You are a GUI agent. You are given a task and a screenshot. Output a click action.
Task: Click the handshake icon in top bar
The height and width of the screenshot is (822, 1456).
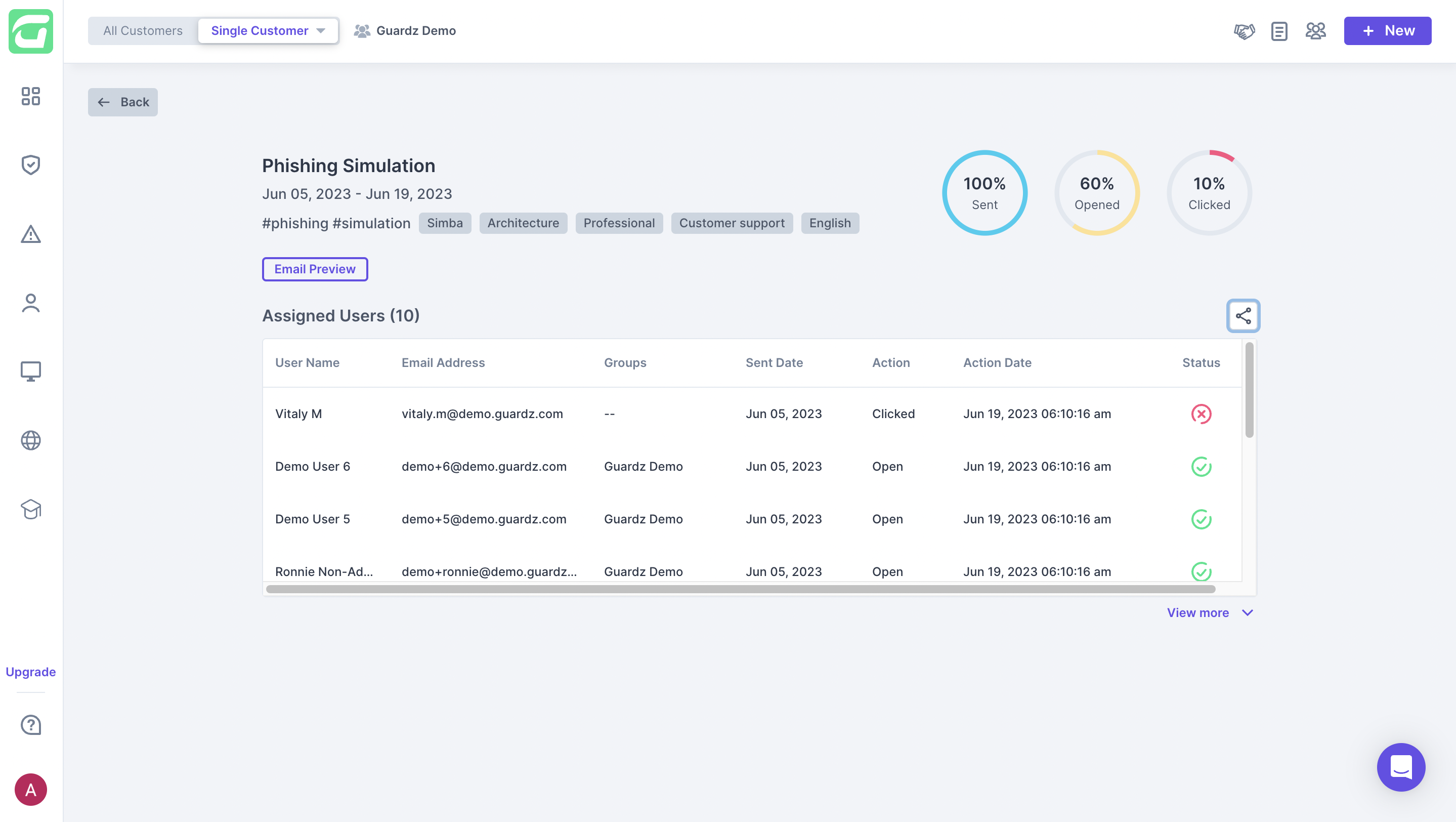click(1244, 31)
